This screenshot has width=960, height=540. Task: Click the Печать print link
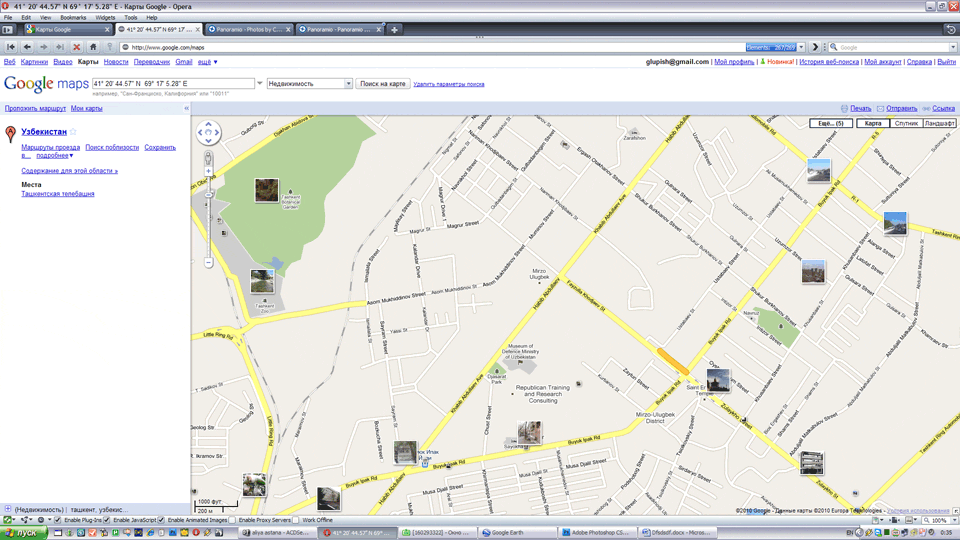(x=860, y=108)
